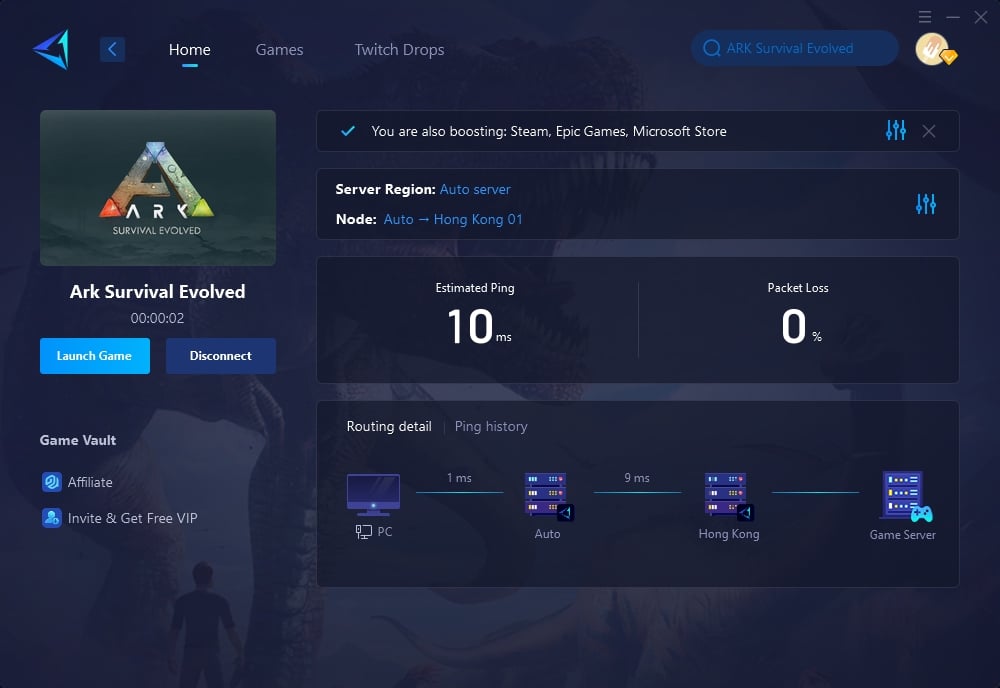The width and height of the screenshot is (1000, 688).
Task: Click the Estimated Ping label
Action: 474,288
